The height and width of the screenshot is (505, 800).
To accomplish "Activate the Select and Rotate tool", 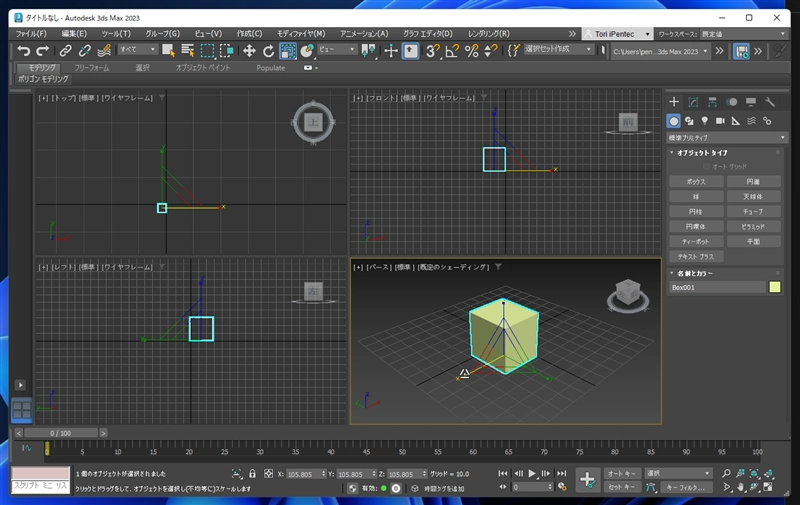I will point(268,50).
